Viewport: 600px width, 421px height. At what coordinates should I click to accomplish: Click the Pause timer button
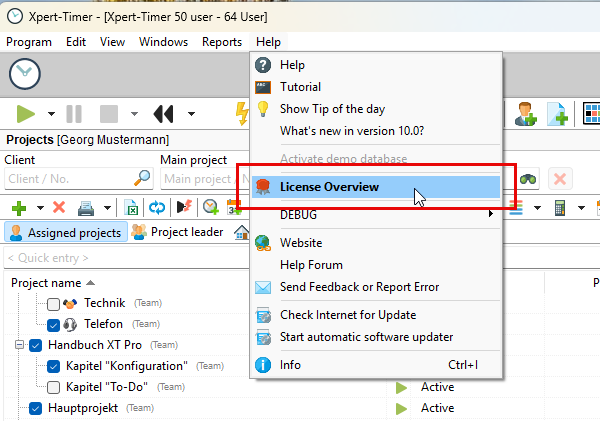pyautogui.click(x=74, y=114)
